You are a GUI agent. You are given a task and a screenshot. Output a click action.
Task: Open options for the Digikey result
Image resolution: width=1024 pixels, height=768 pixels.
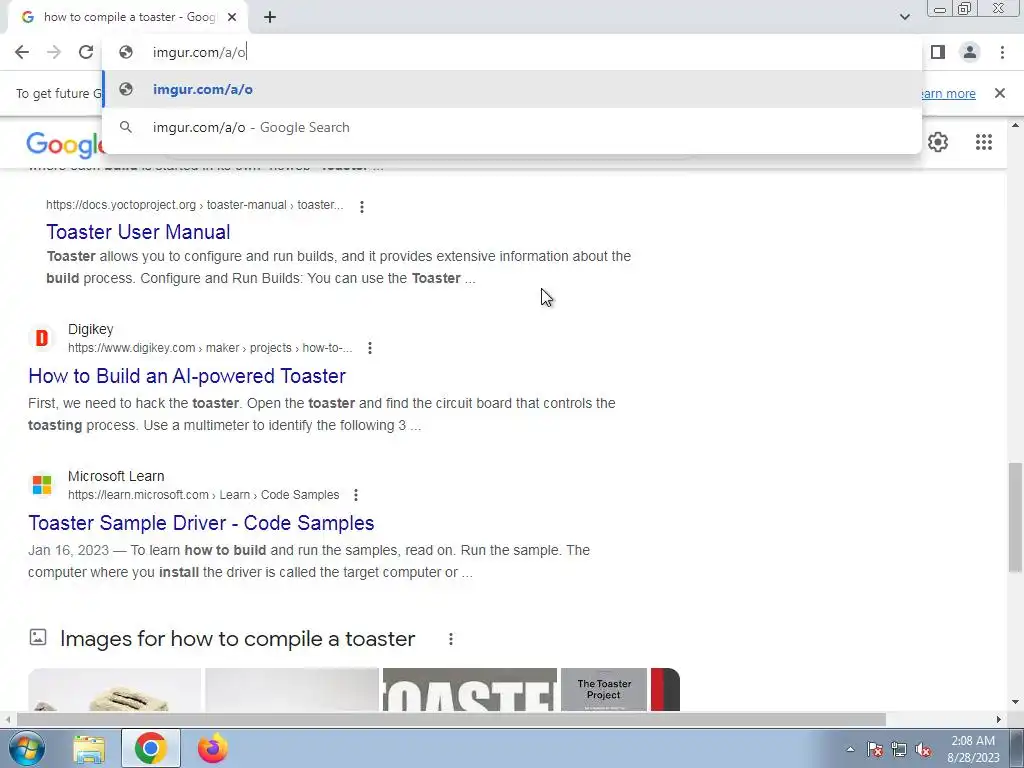coord(370,348)
